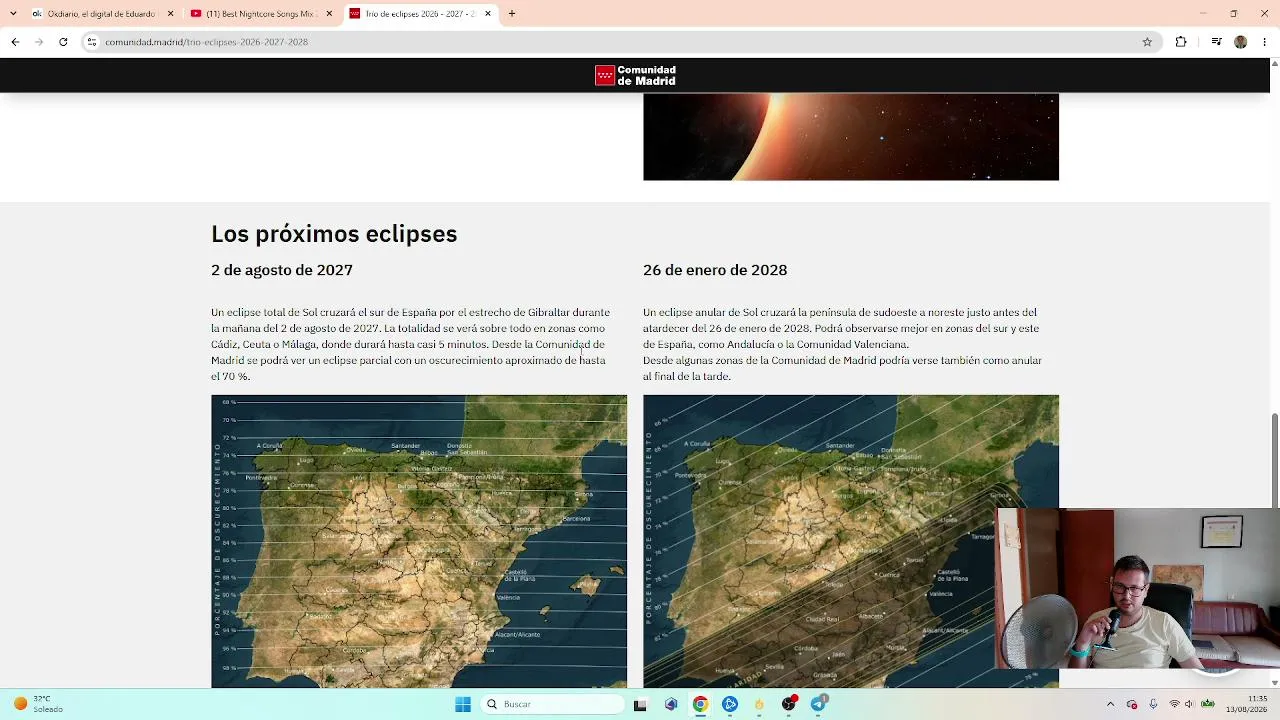
Task: Click the microphone tray icon
Action: click(x=1153, y=704)
